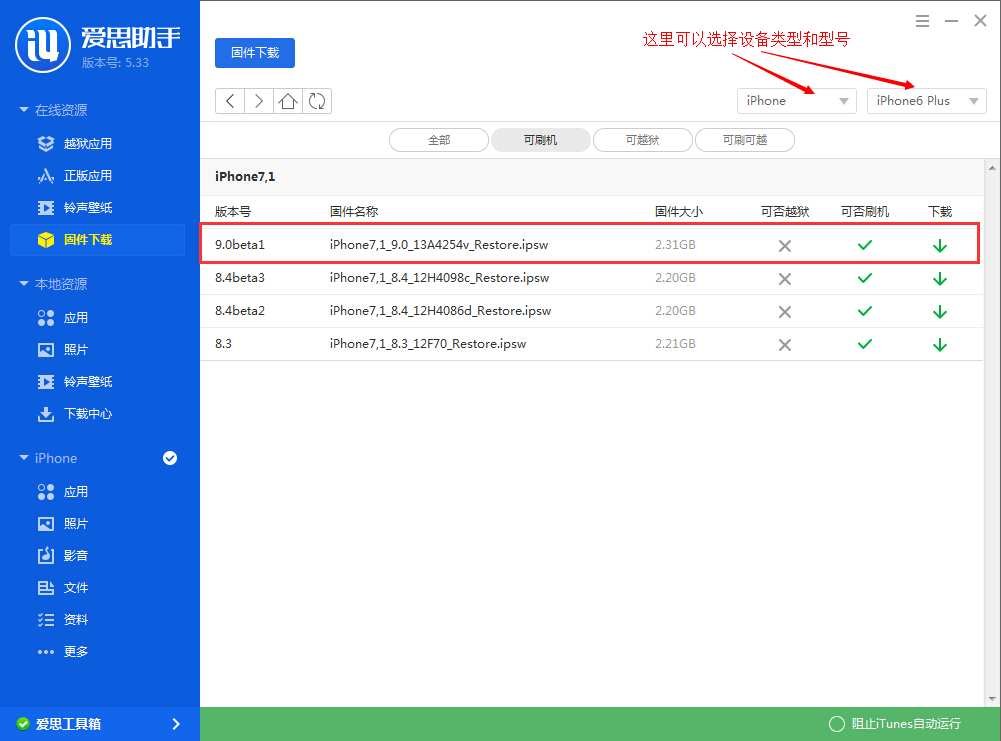This screenshot has height=741, width=1001.
Task: Open the iPhone6 Plus model dropdown
Action: point(926,101)
